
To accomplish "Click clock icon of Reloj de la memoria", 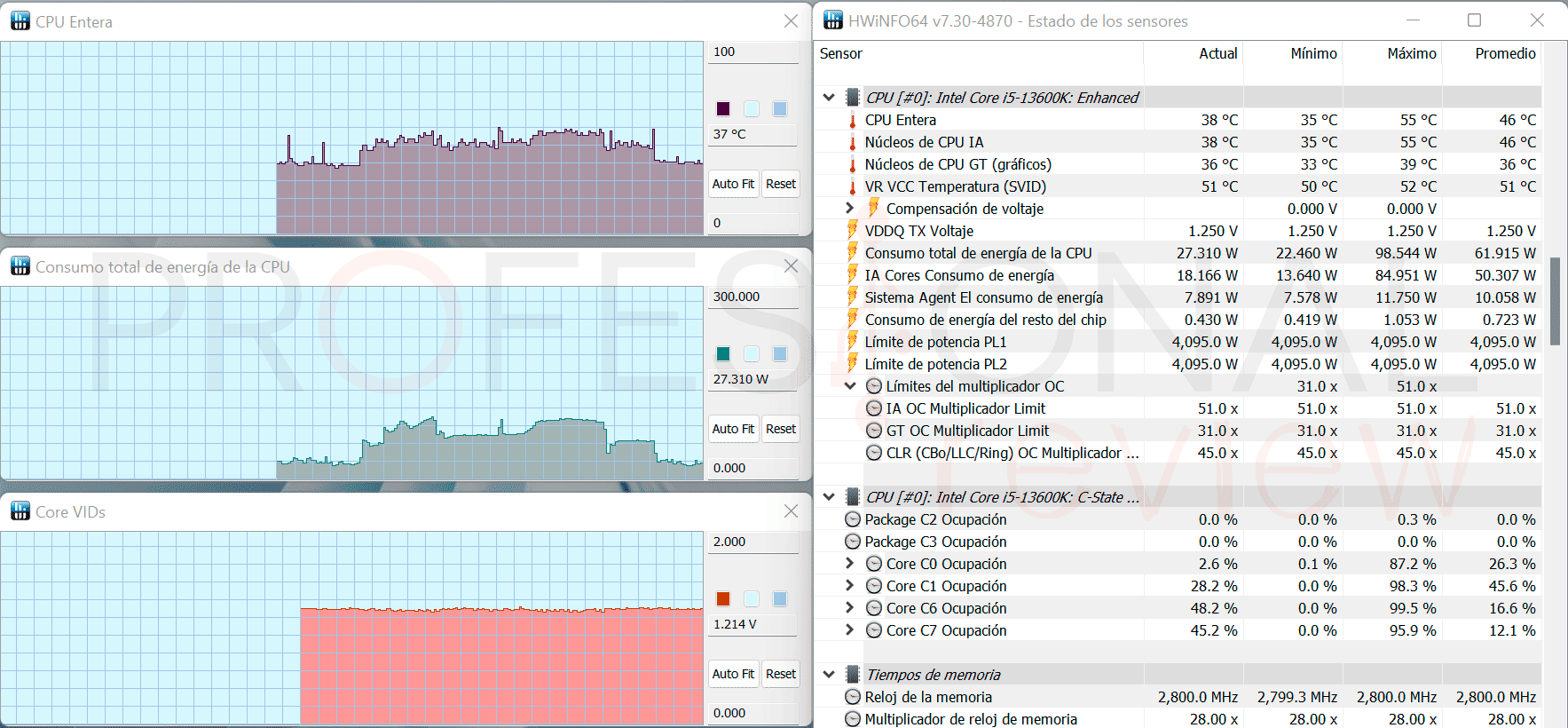I will click(x=853, y=697).
